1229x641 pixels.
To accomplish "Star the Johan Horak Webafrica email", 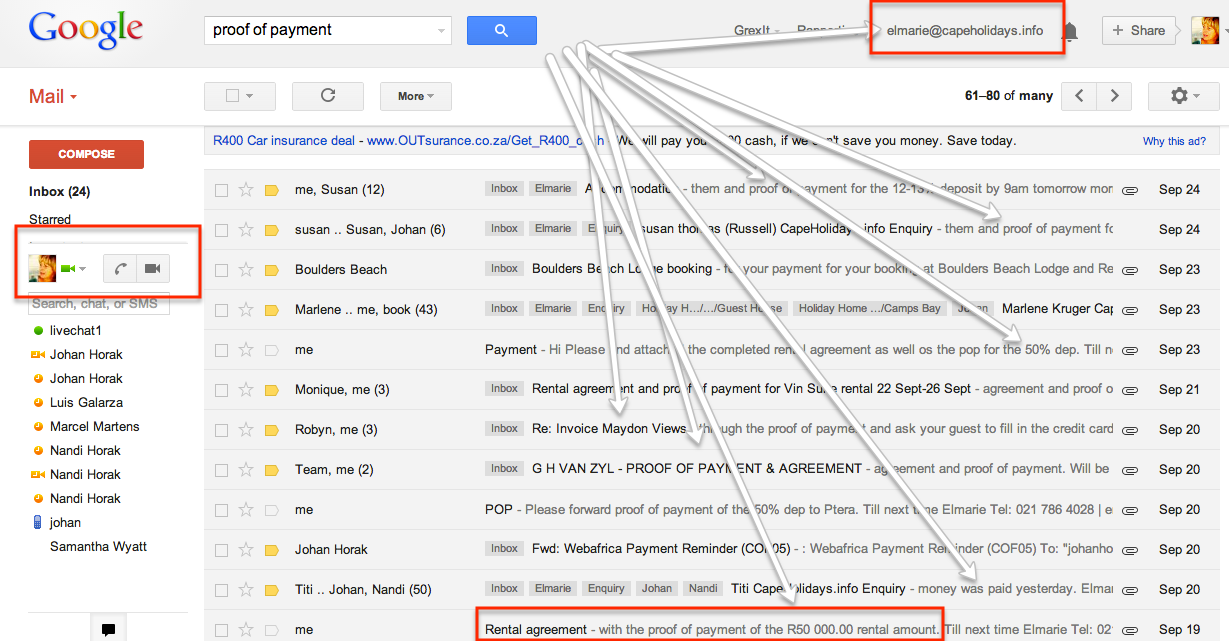I will pyautogui.click(x=246, y=549).
